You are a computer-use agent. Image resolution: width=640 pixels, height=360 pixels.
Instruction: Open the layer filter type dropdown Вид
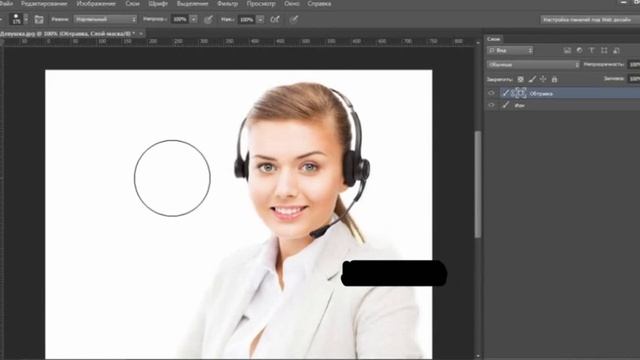pyautogui.click(x=510, y=51)
